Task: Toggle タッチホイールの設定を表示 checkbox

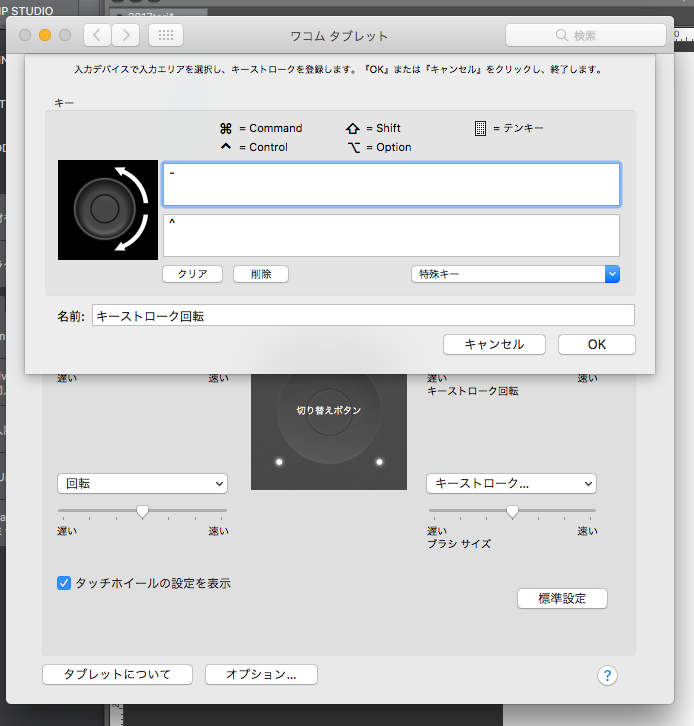Action: 64,583
